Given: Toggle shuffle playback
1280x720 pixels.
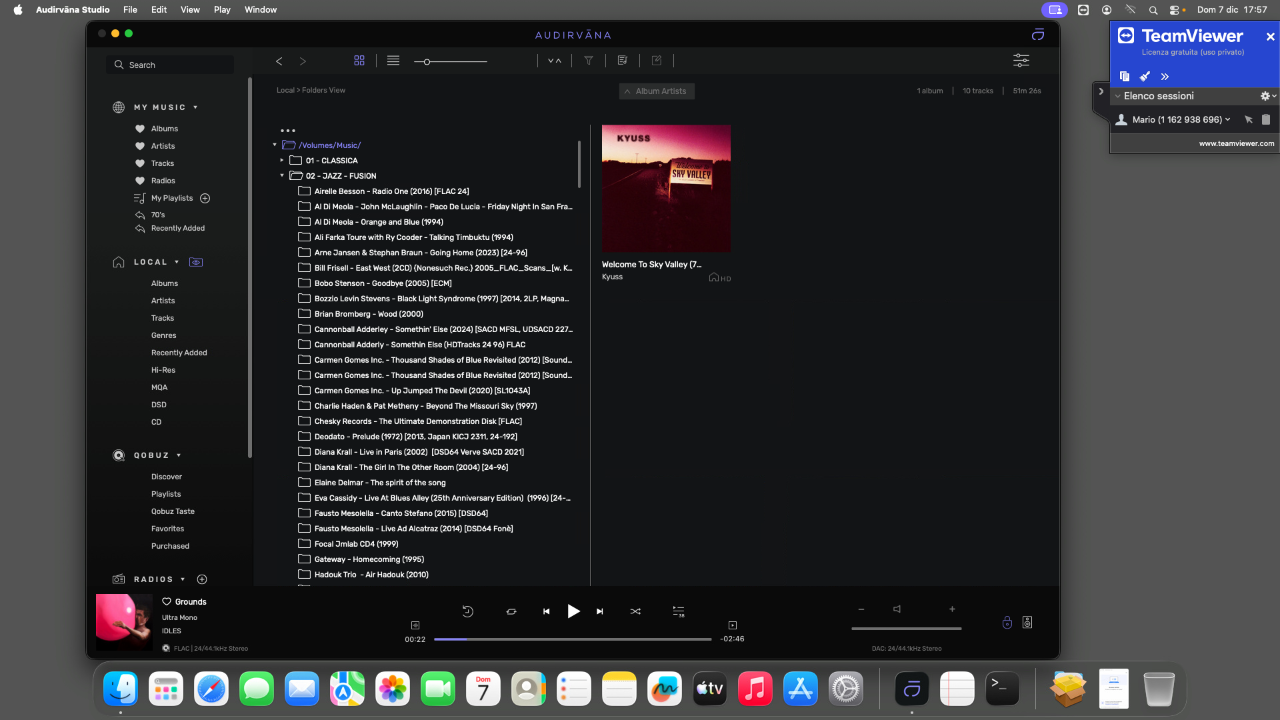Looking at the screenshot, I should (635, 611).
